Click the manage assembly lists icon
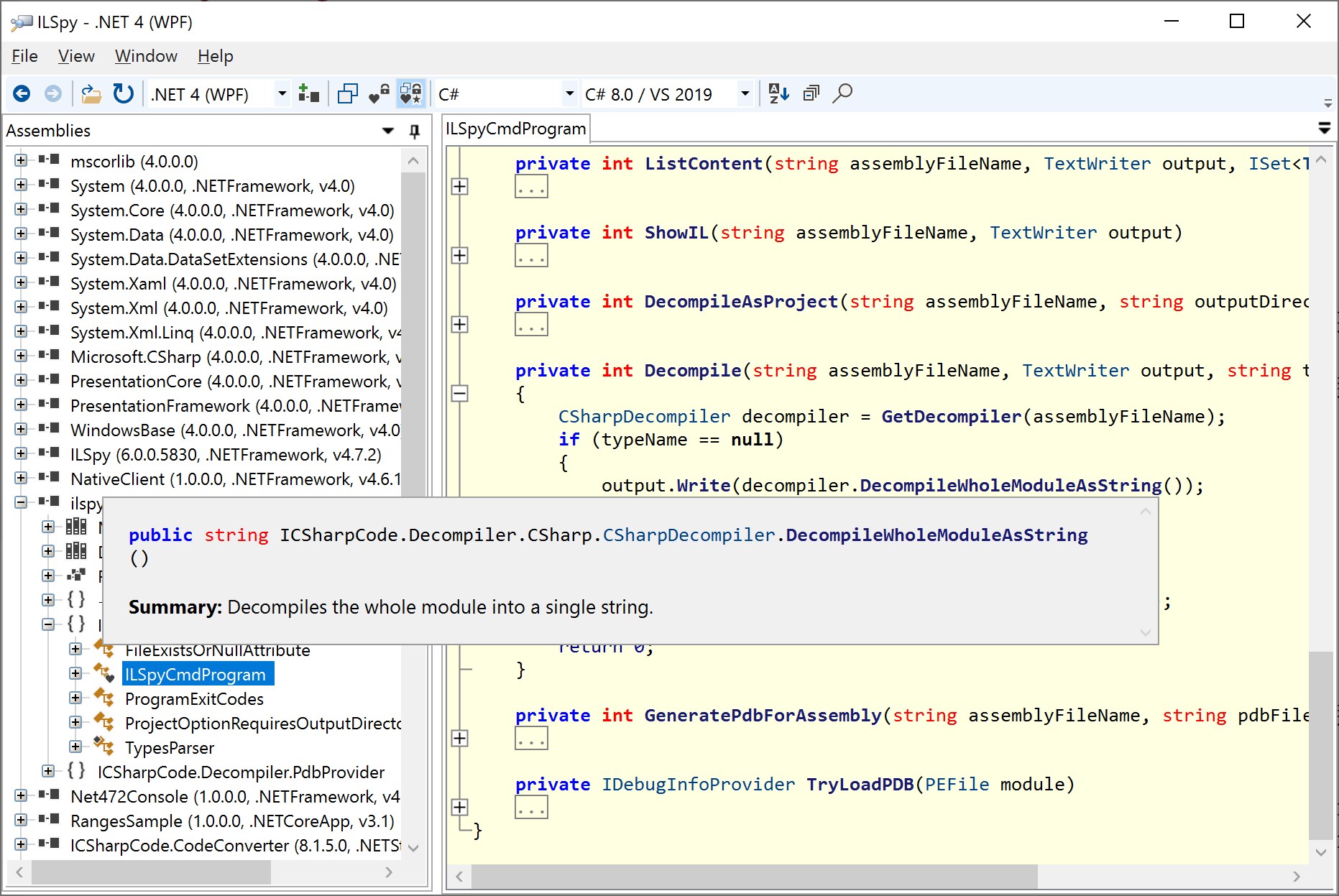The image size is (1339, 896). coord(308,94)
